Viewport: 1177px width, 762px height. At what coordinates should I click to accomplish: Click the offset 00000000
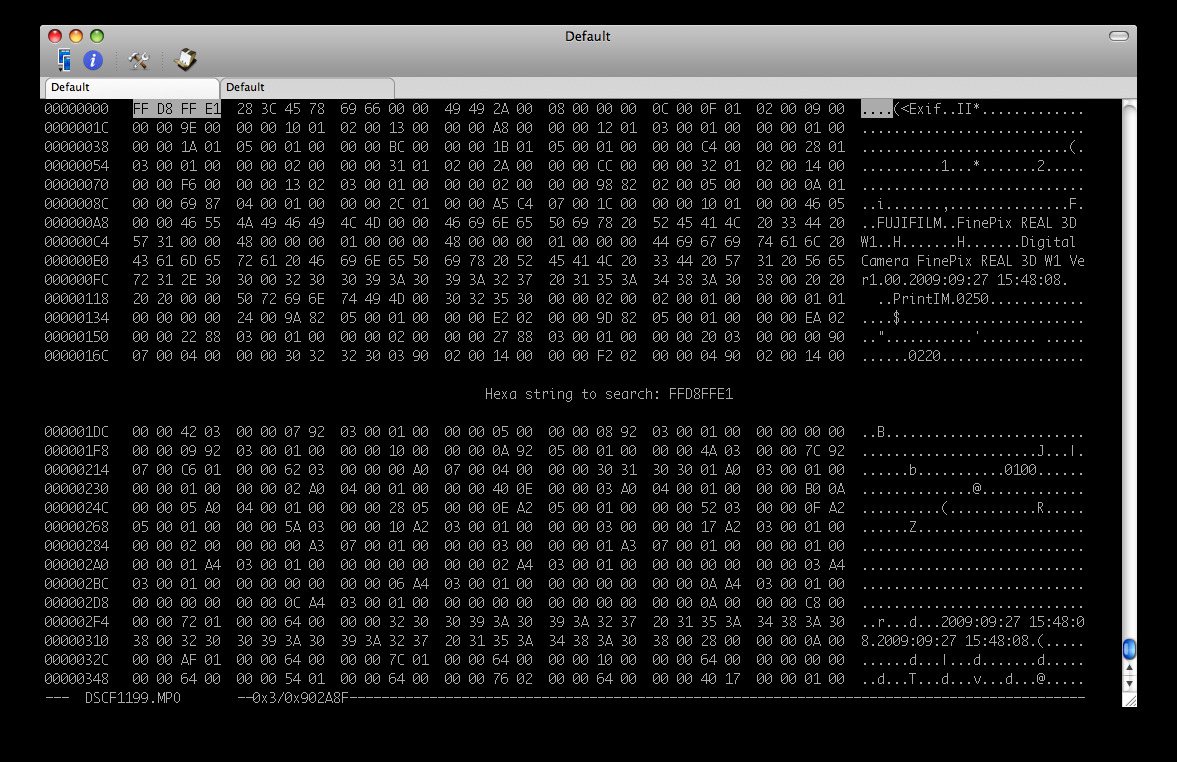click(x=76, y=109)
